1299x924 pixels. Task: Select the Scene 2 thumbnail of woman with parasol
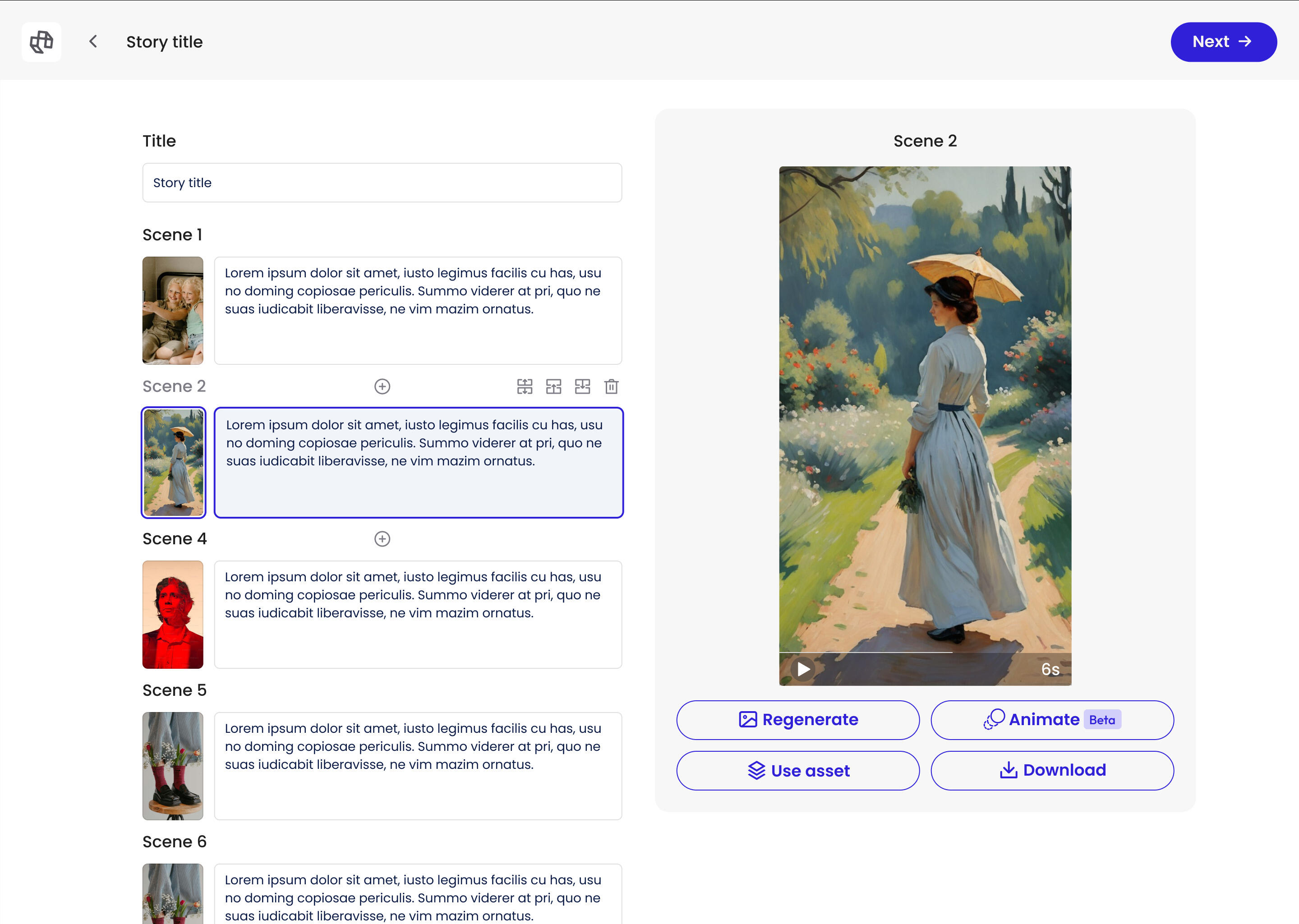tap(173, 463)
